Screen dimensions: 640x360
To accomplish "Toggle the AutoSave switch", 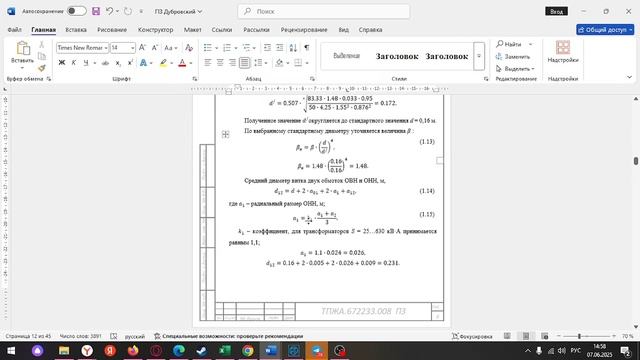I will click(x=77, y=11).
